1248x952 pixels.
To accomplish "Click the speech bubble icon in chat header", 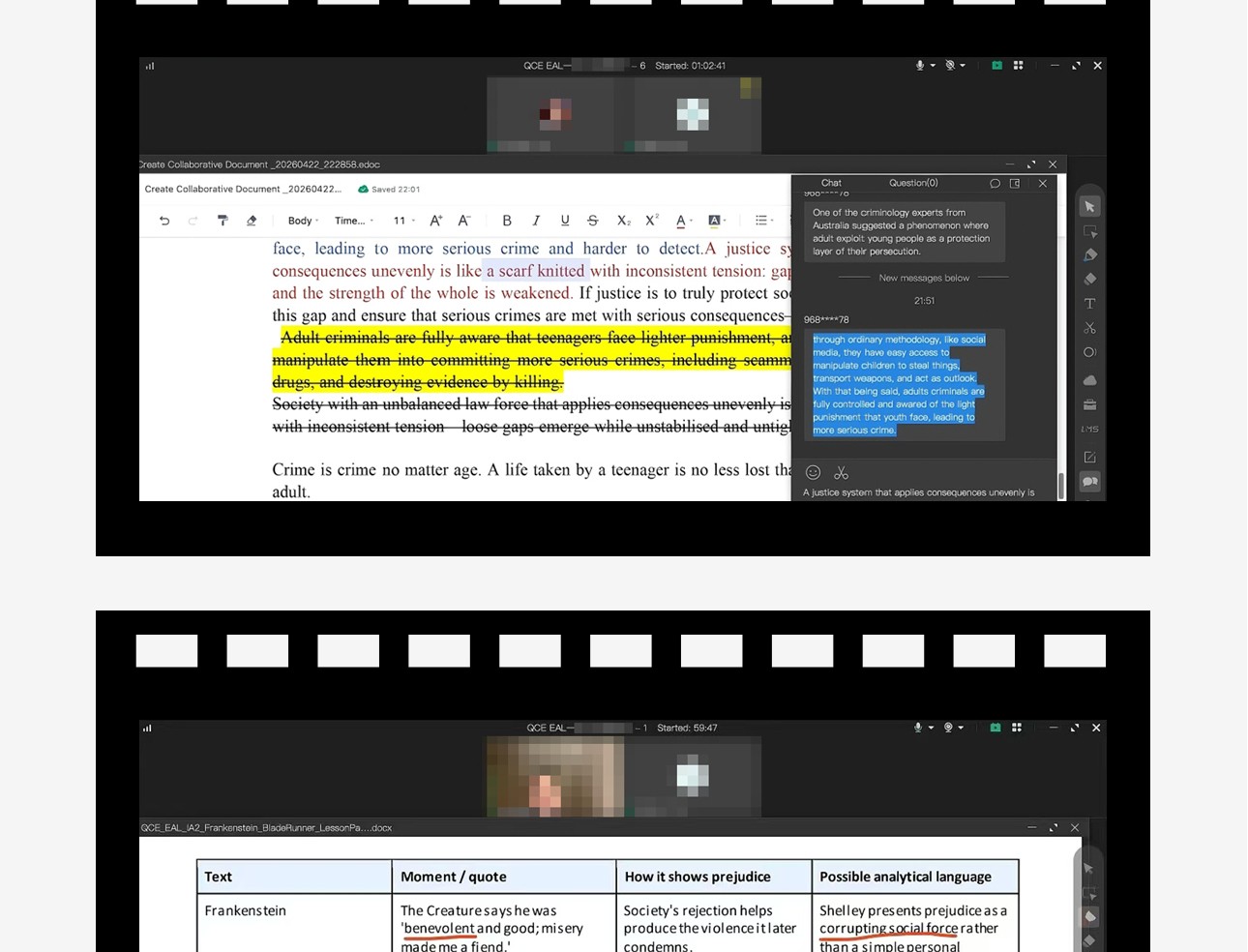I will pos(995,183).
